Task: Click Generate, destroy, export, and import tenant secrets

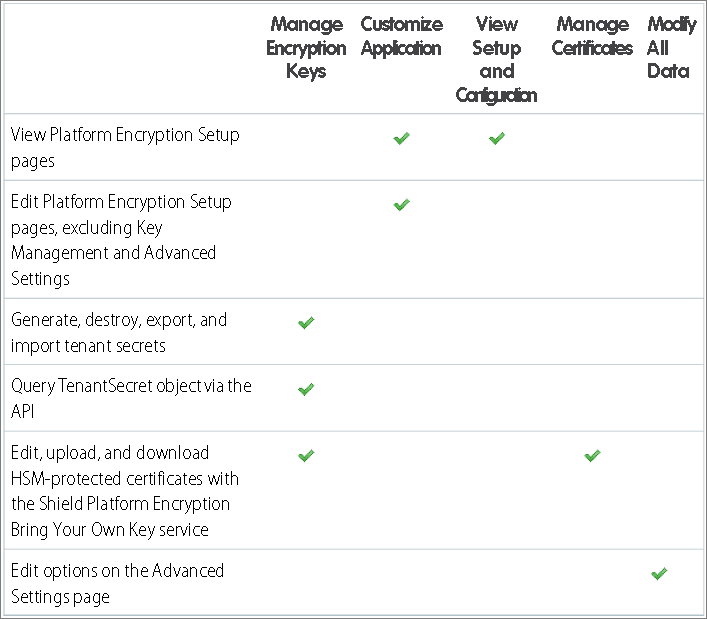Action: click(119, 333)
